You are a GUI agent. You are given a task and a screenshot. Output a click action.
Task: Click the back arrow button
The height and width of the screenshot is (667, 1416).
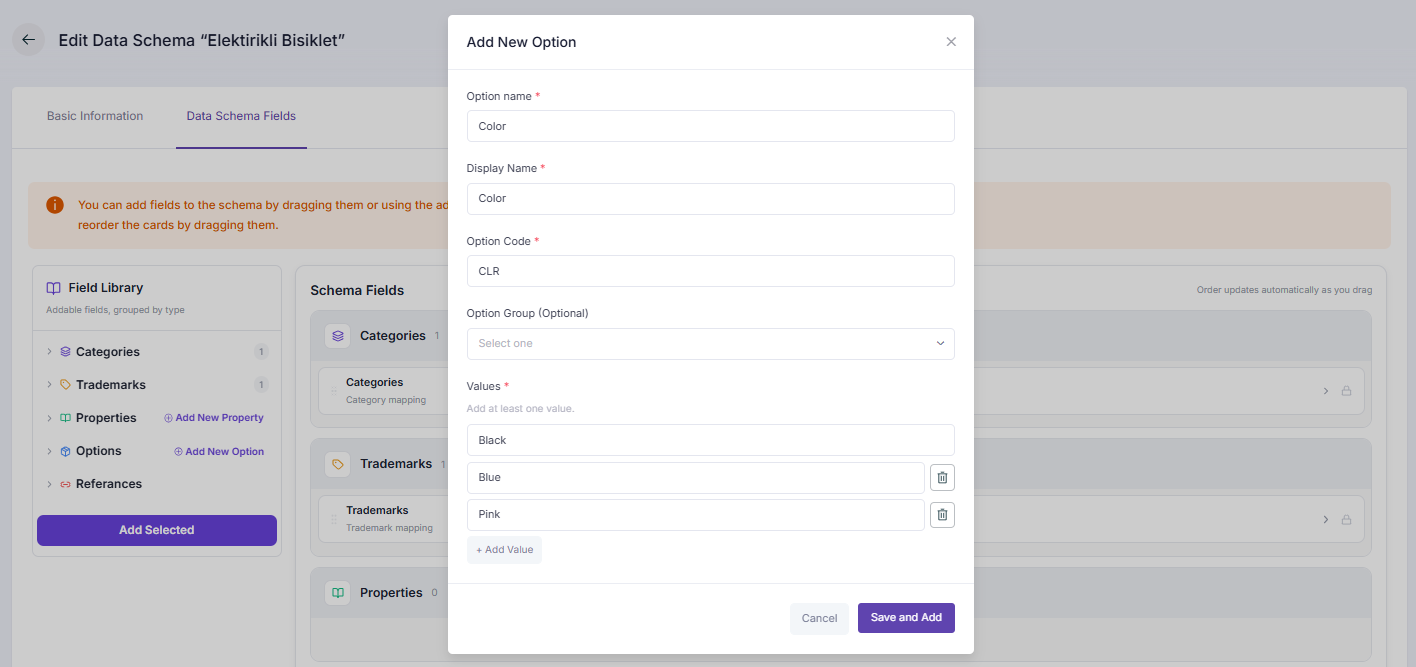coord(28,40)
